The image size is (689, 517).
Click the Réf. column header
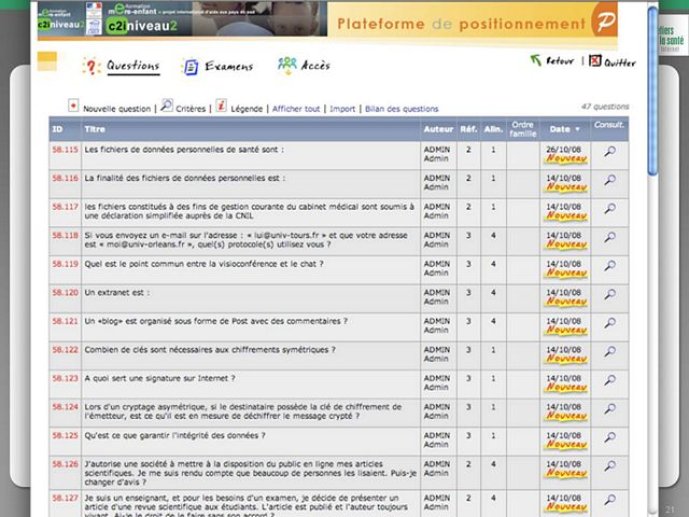468,129
